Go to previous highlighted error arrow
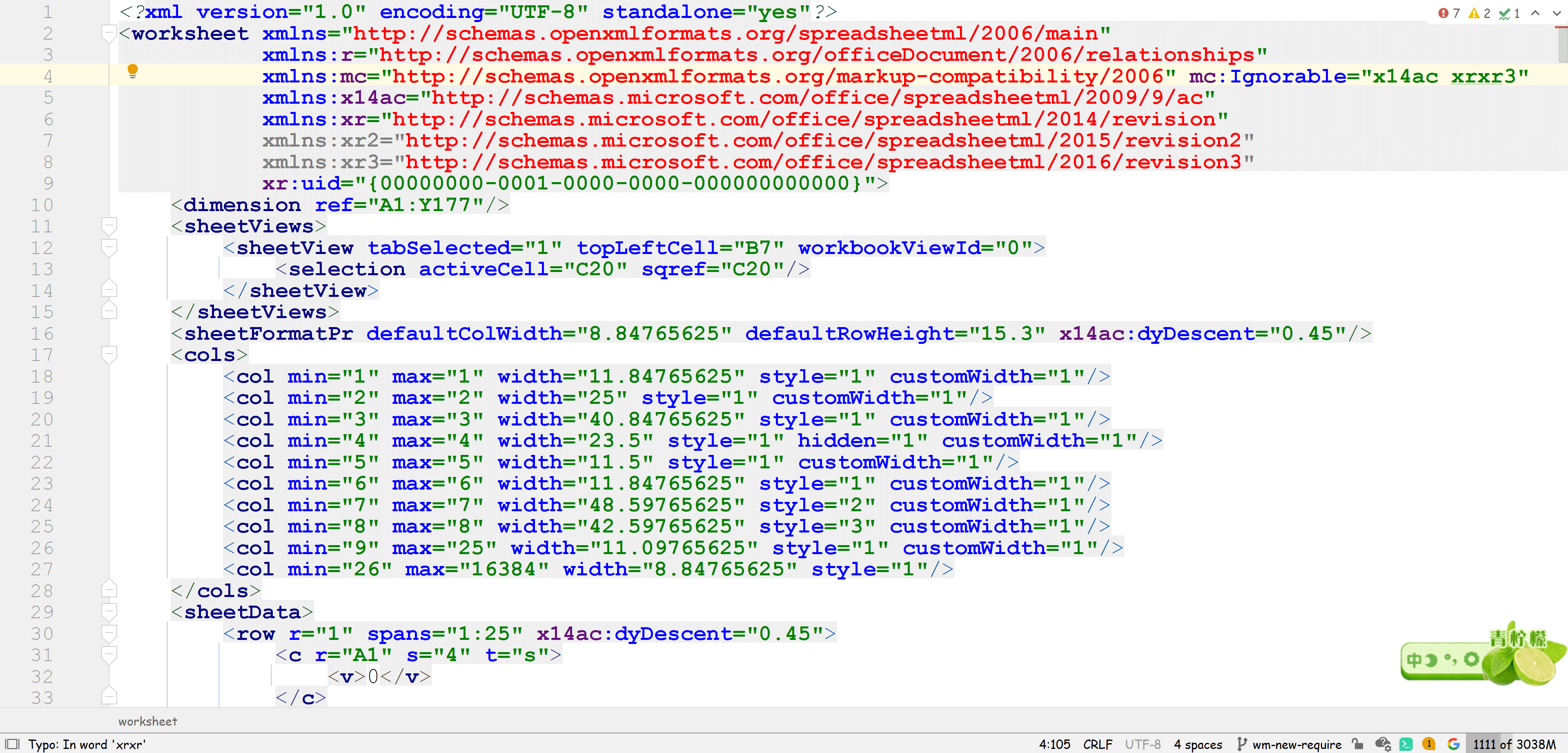This screenshot has height=753, width=1568. (x=1535, y=13)
